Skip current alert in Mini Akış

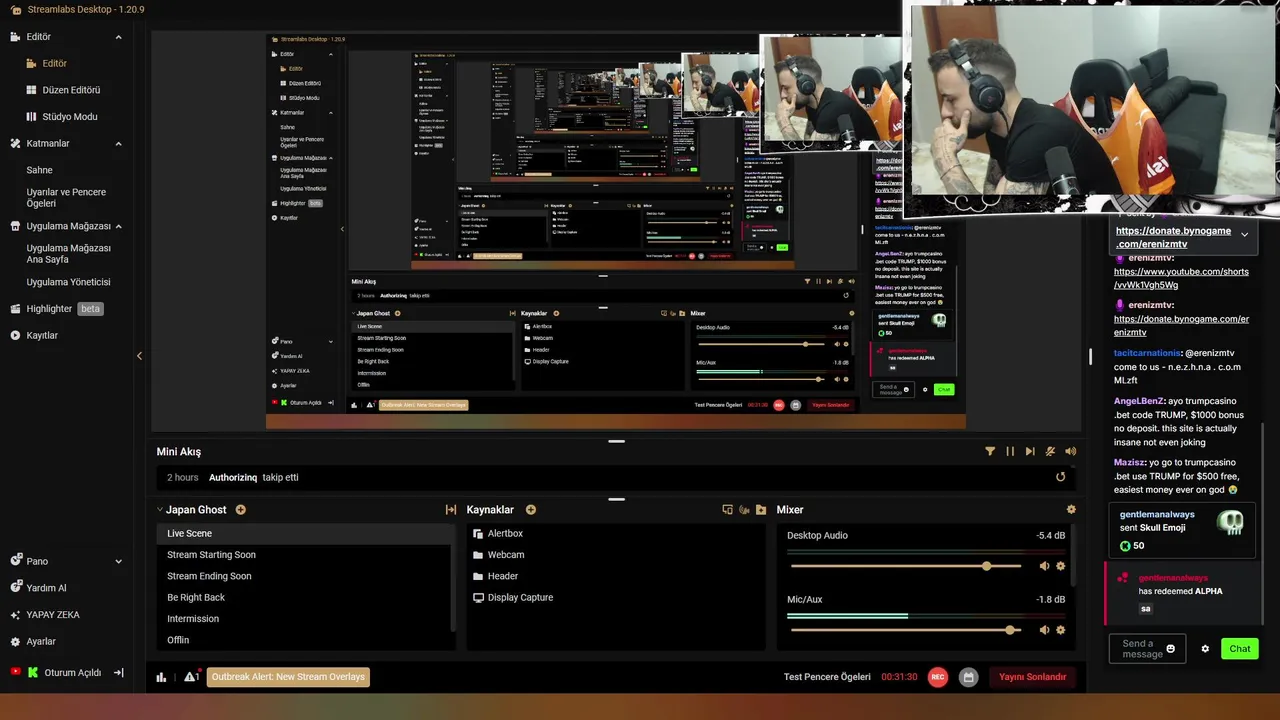pos(1030,452)
